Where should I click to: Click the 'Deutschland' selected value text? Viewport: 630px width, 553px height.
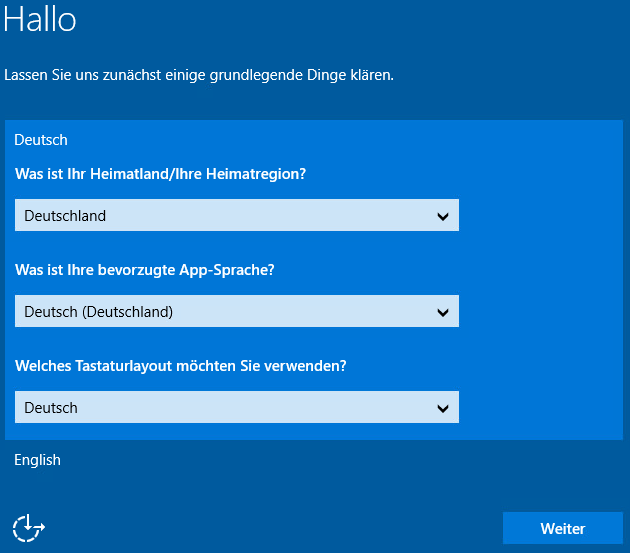click(x=65, y=216)
